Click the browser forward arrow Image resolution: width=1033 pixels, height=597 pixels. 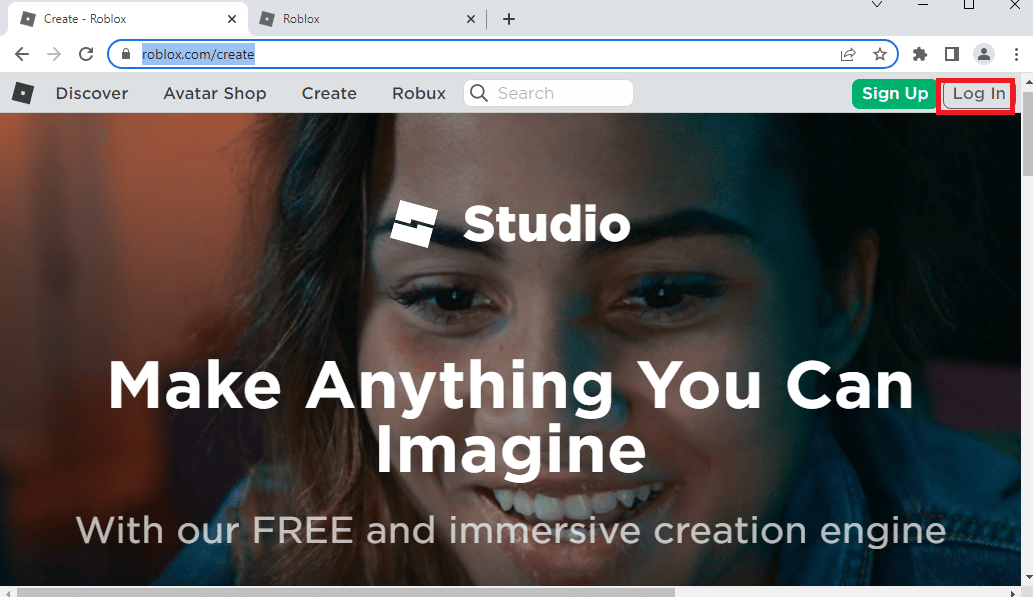[x=54, y=54]
